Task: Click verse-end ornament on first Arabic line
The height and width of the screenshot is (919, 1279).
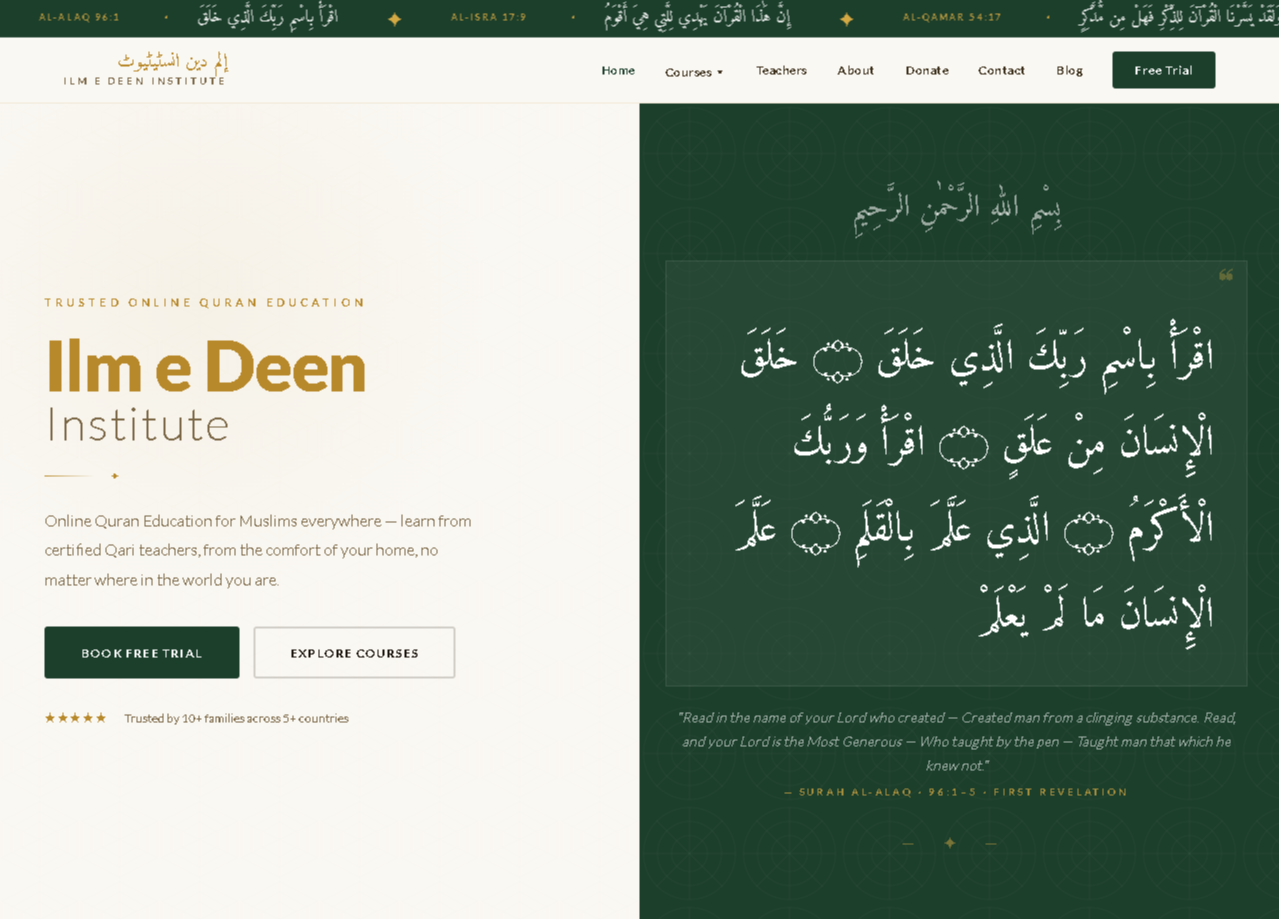Action: (837, 361)
